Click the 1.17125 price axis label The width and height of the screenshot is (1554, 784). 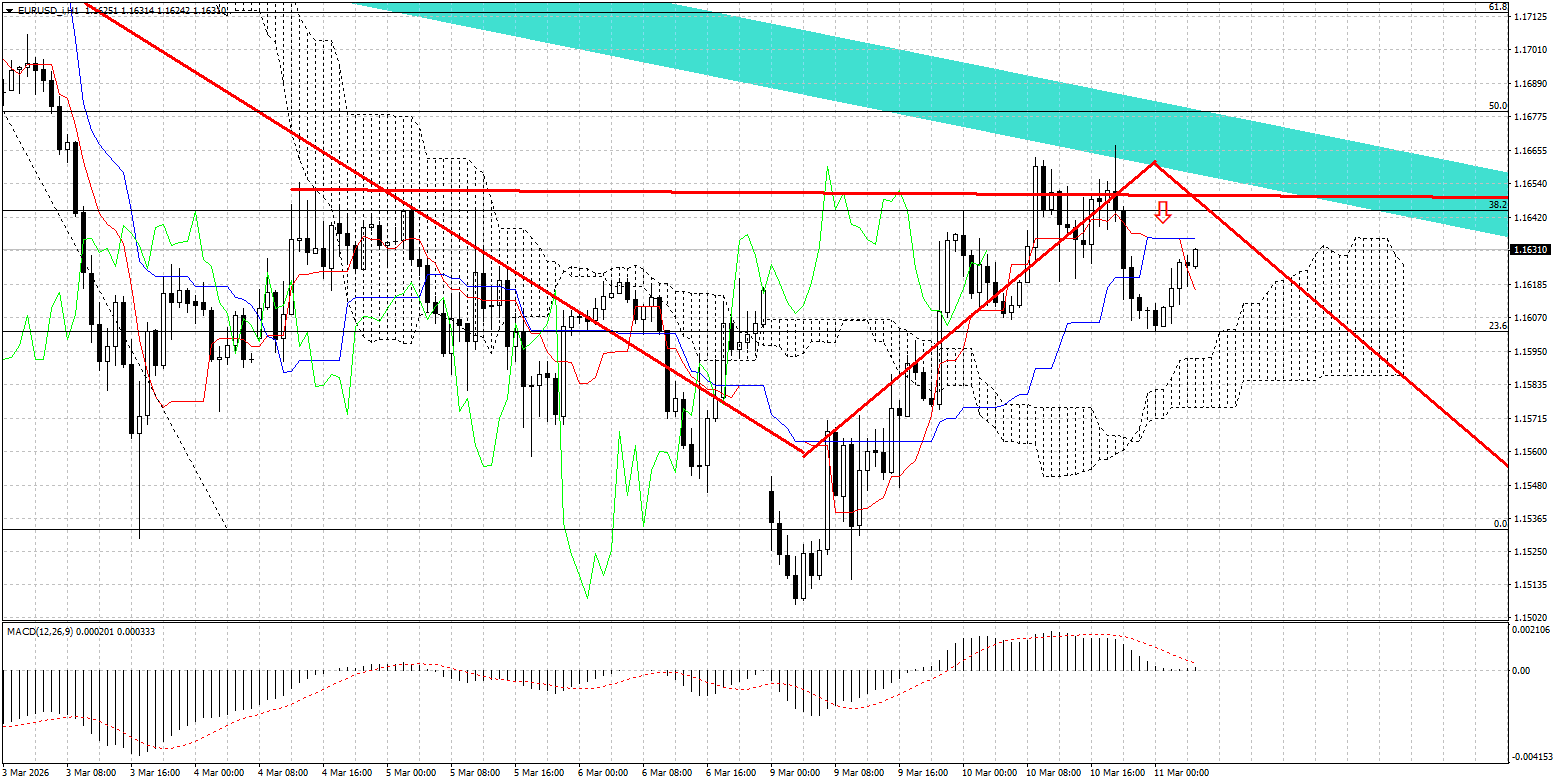pyautogui.click(x=1531, y=17)
